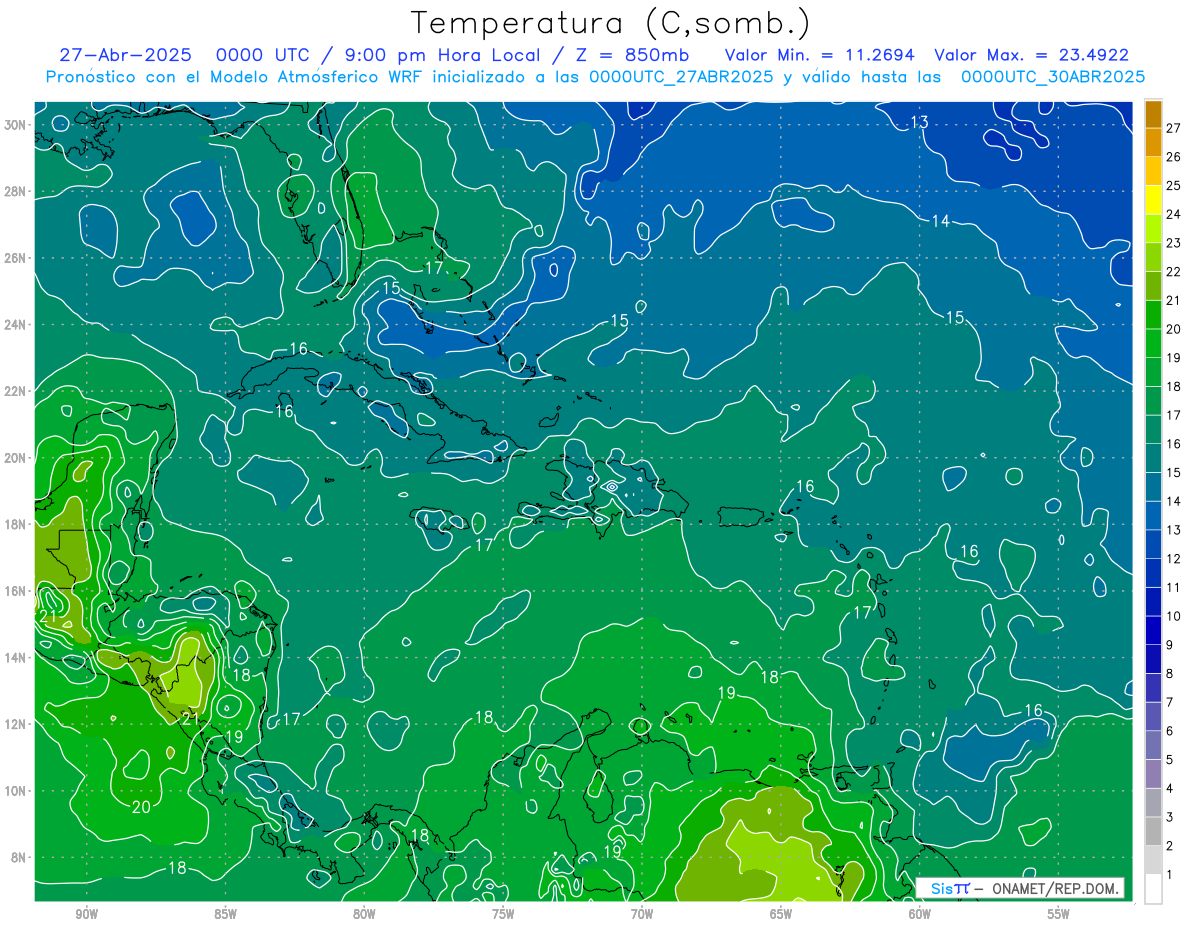Click the "22N" latitude axis label
Viewport: 1200px width, 927px height.
pos(15,390)
